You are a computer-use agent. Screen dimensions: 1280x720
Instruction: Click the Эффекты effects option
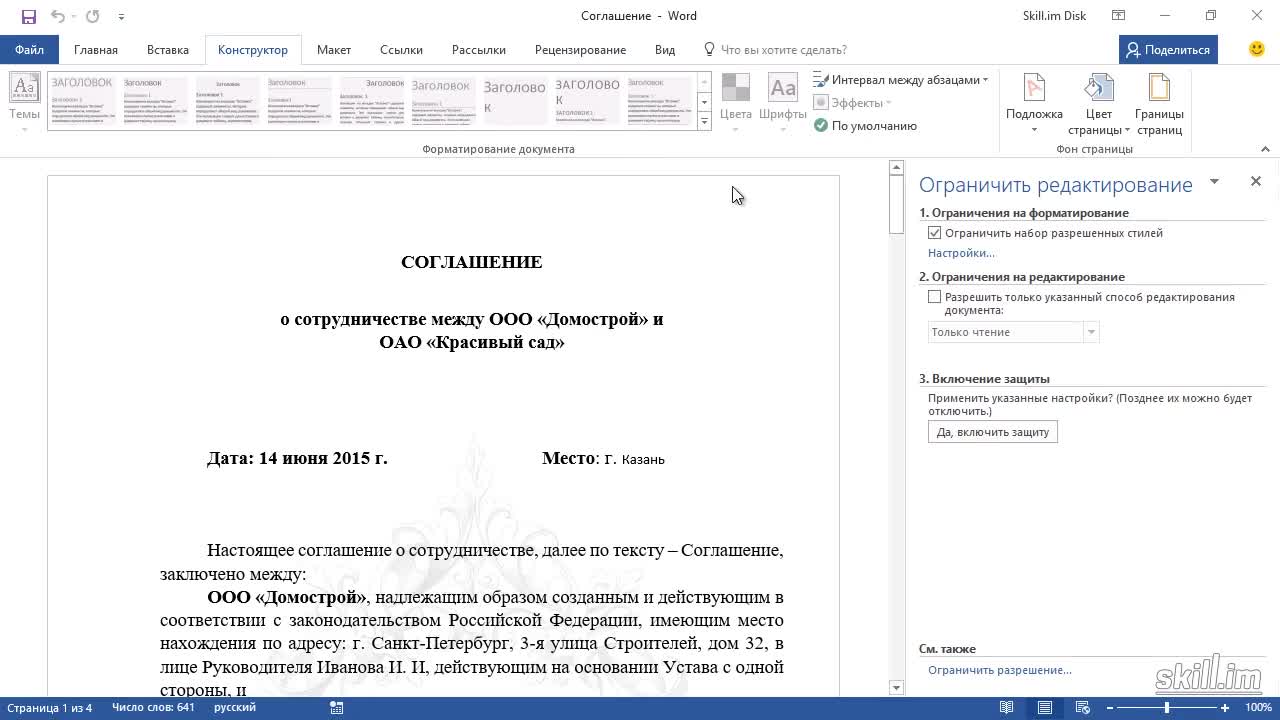click(852, 103)
